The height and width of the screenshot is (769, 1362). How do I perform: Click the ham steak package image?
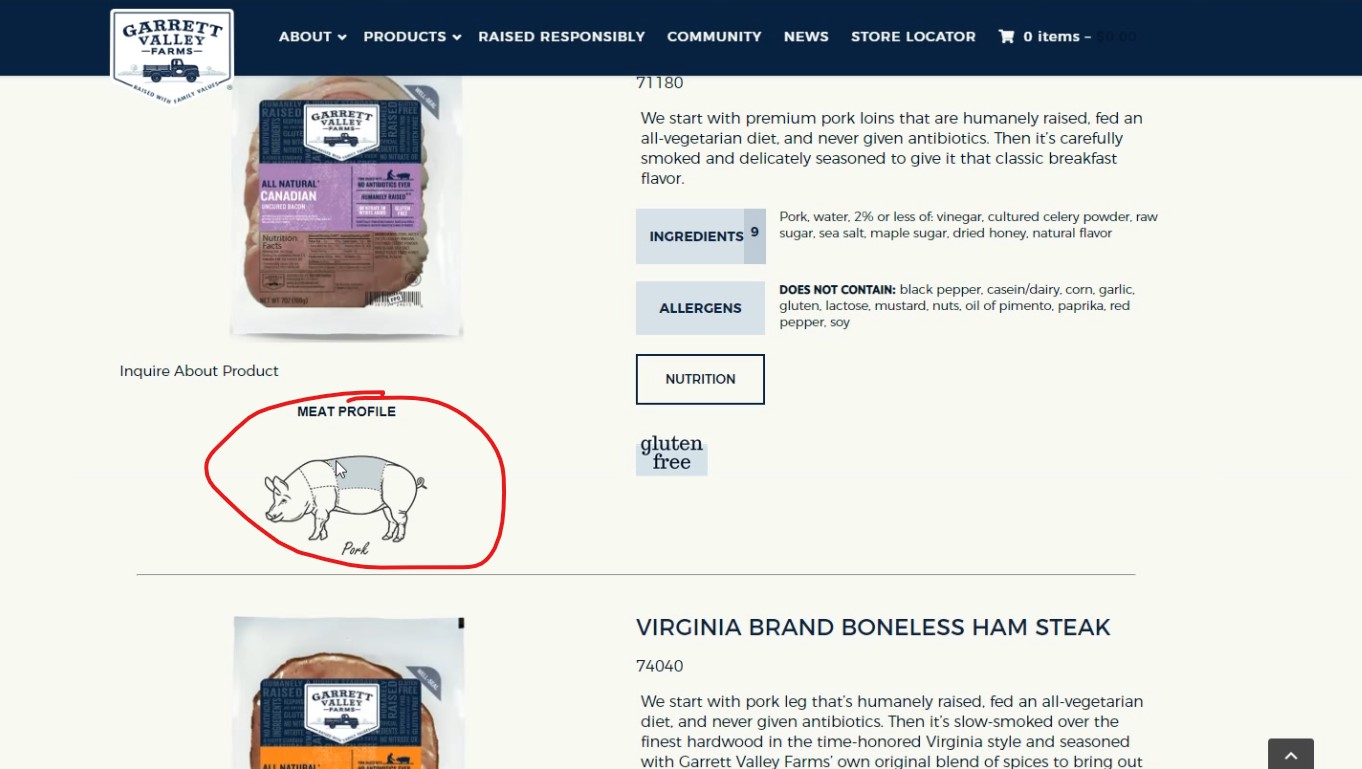[348, 692]
